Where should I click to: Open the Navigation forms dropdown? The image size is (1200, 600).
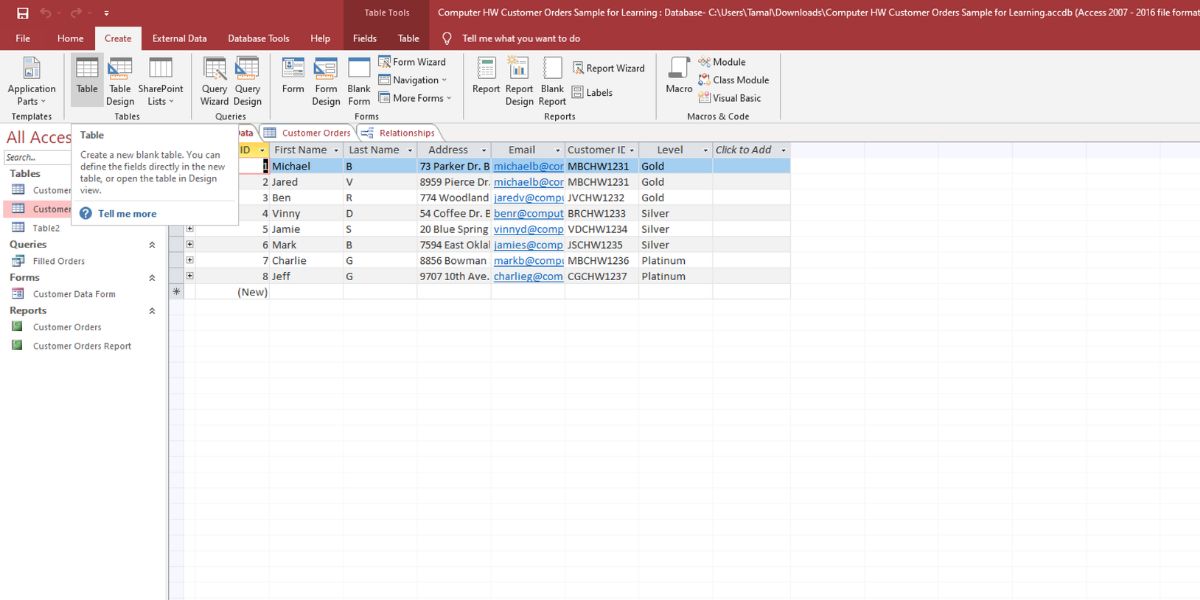(x=413, y=80)
